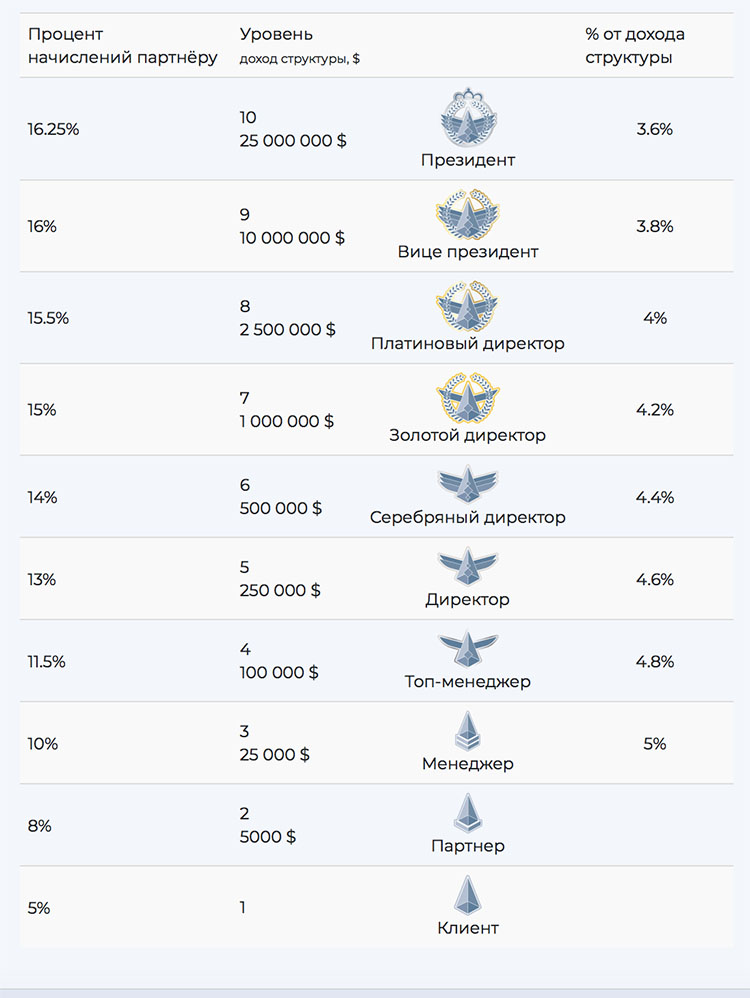Select the 16.25% accrual value
Screen dimensions: 750x998
[53, 129]
